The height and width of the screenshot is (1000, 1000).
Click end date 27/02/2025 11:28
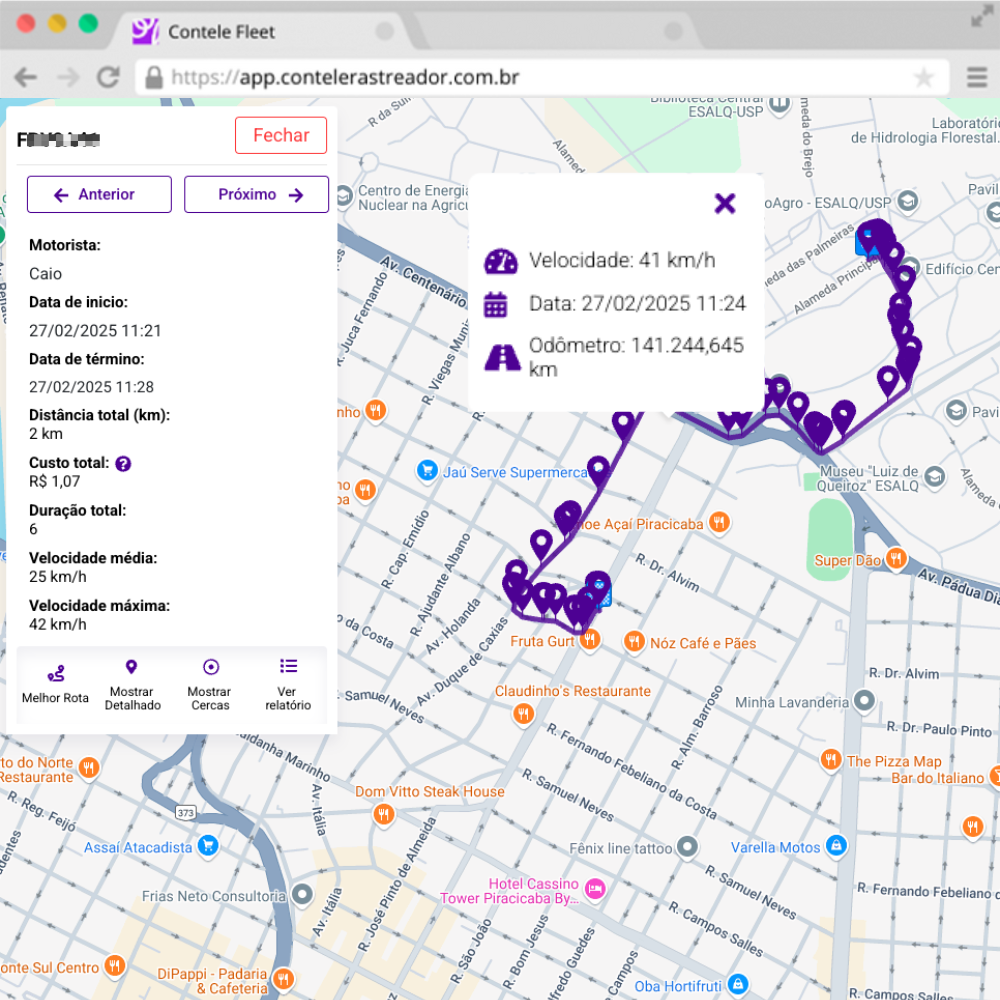tap(91, 386)
